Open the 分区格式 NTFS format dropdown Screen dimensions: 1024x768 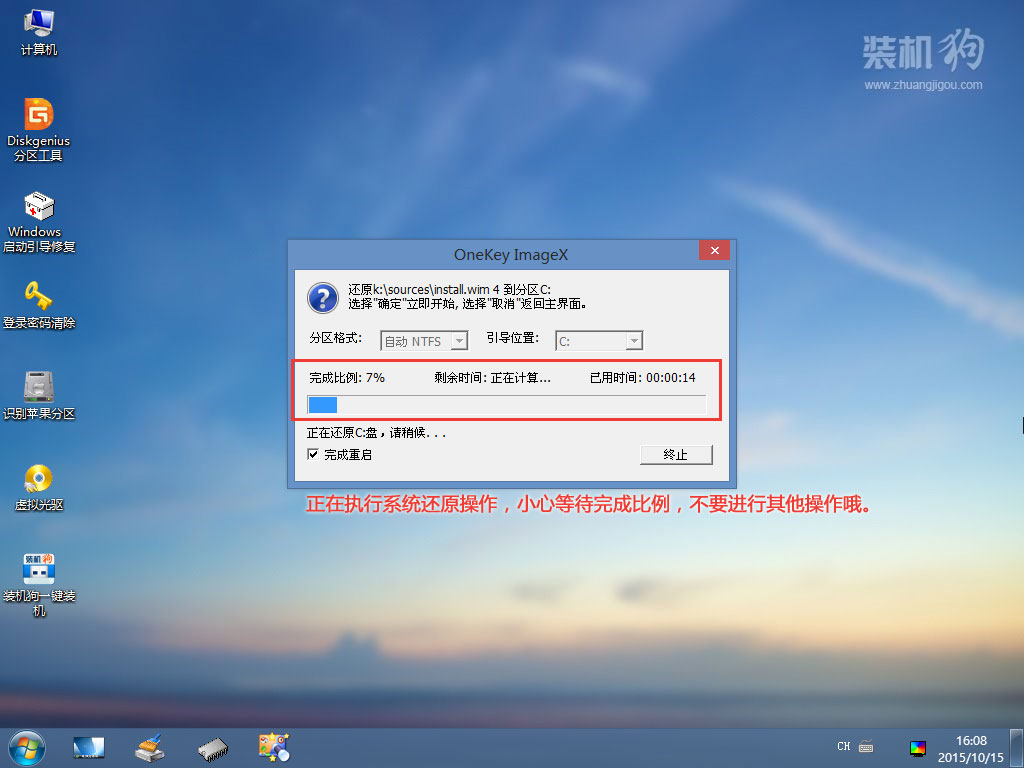(458, 341)
